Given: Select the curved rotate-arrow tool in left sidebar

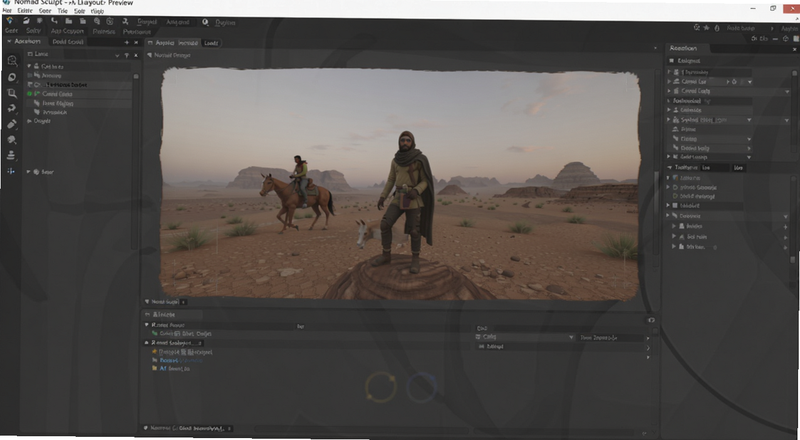Looking at the screenshot, I should (12, 108).
